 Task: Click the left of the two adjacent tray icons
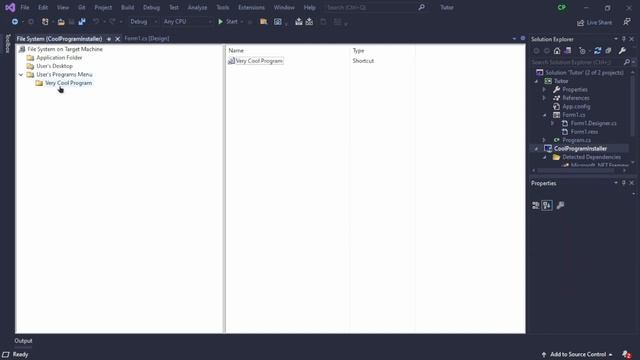[x=299, y=22]
